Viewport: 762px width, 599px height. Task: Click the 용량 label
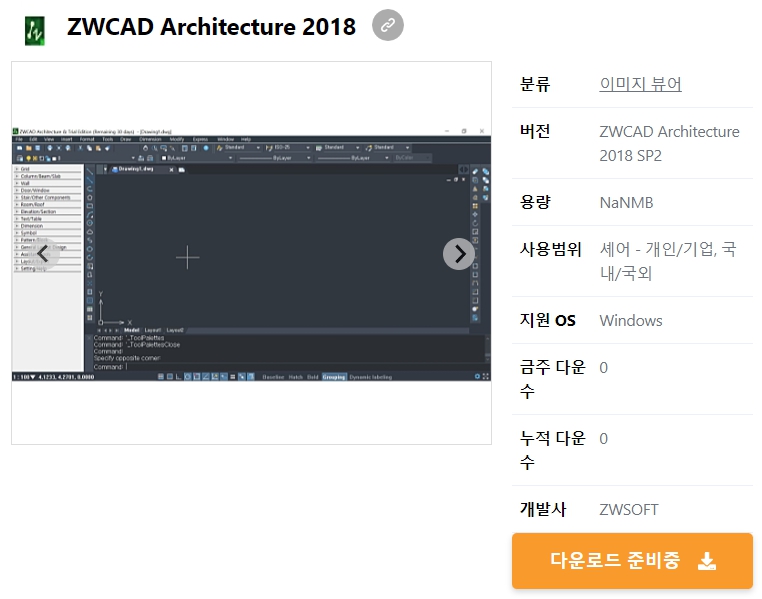[x=535, y=202]
